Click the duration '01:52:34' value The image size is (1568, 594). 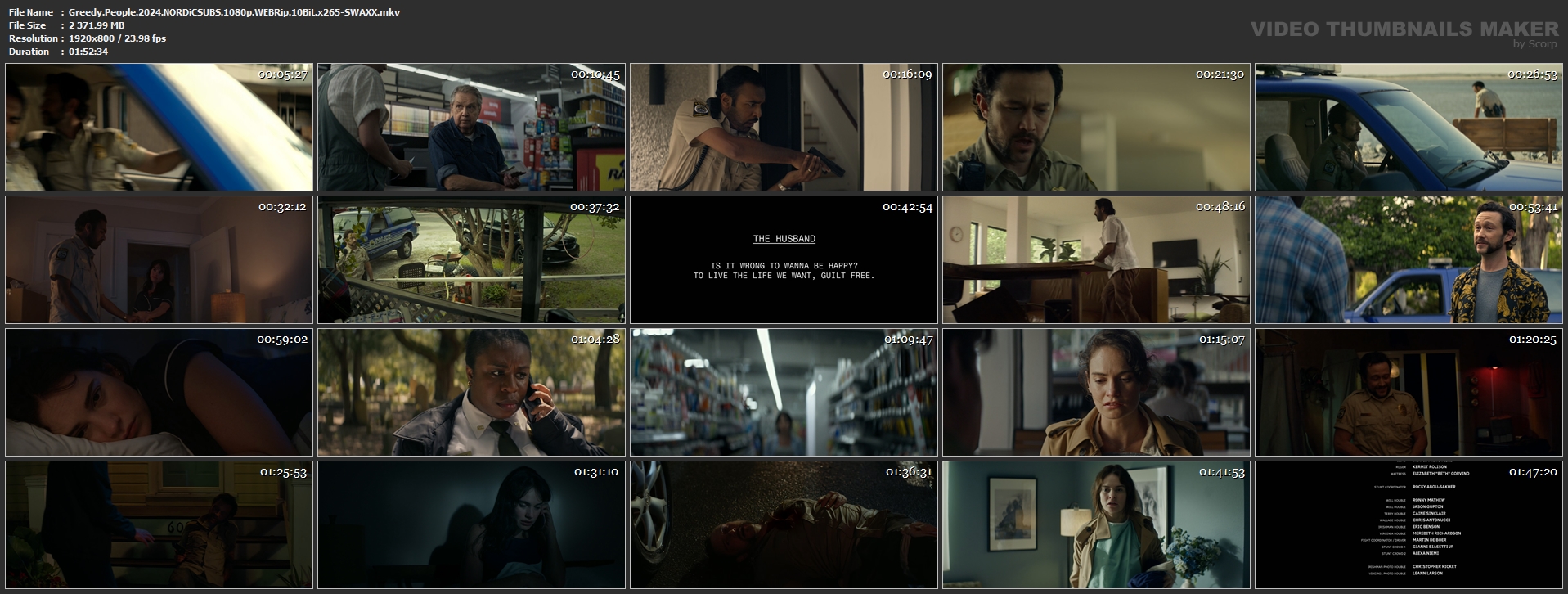coord(88,52)
